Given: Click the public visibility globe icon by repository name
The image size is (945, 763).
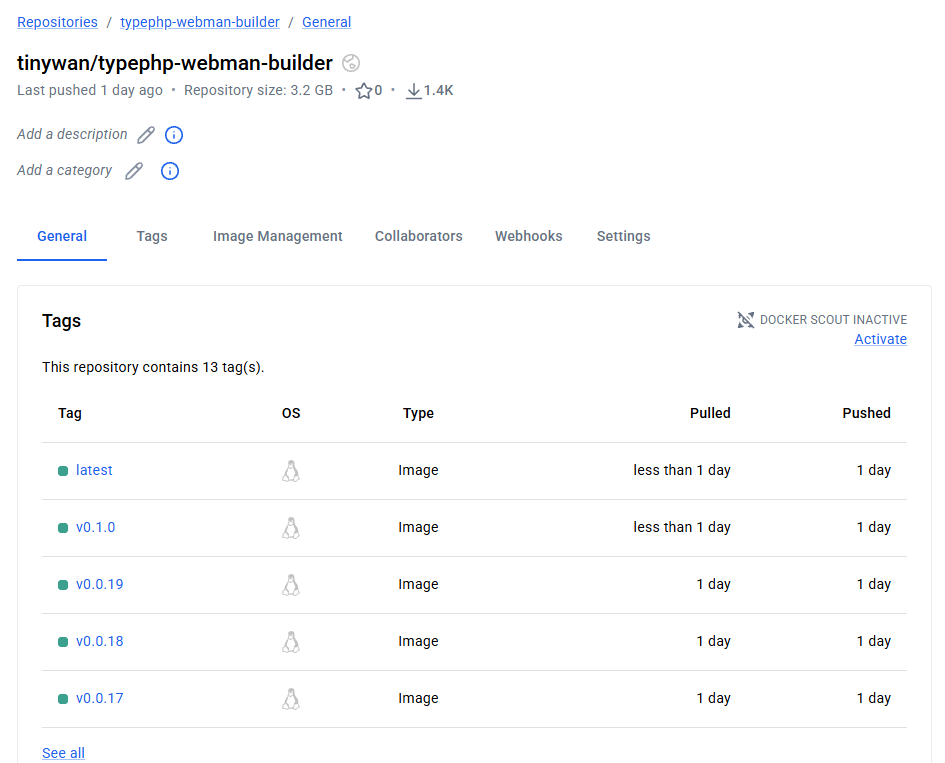Looking at the screenshot, I should (351, 63).
